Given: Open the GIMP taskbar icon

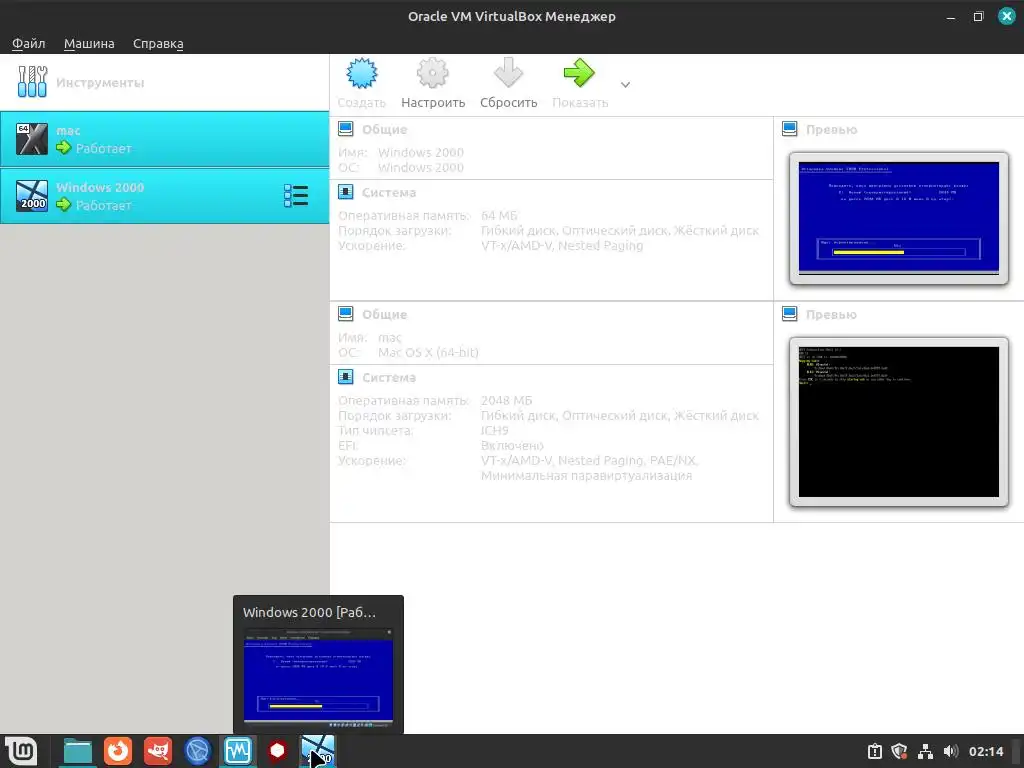Looking at the screenshot, I should coord(157,751).
